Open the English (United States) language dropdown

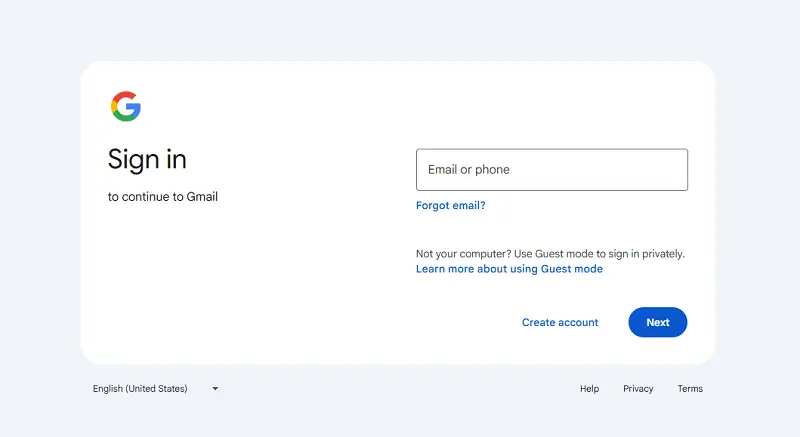[x=156, y=389]
